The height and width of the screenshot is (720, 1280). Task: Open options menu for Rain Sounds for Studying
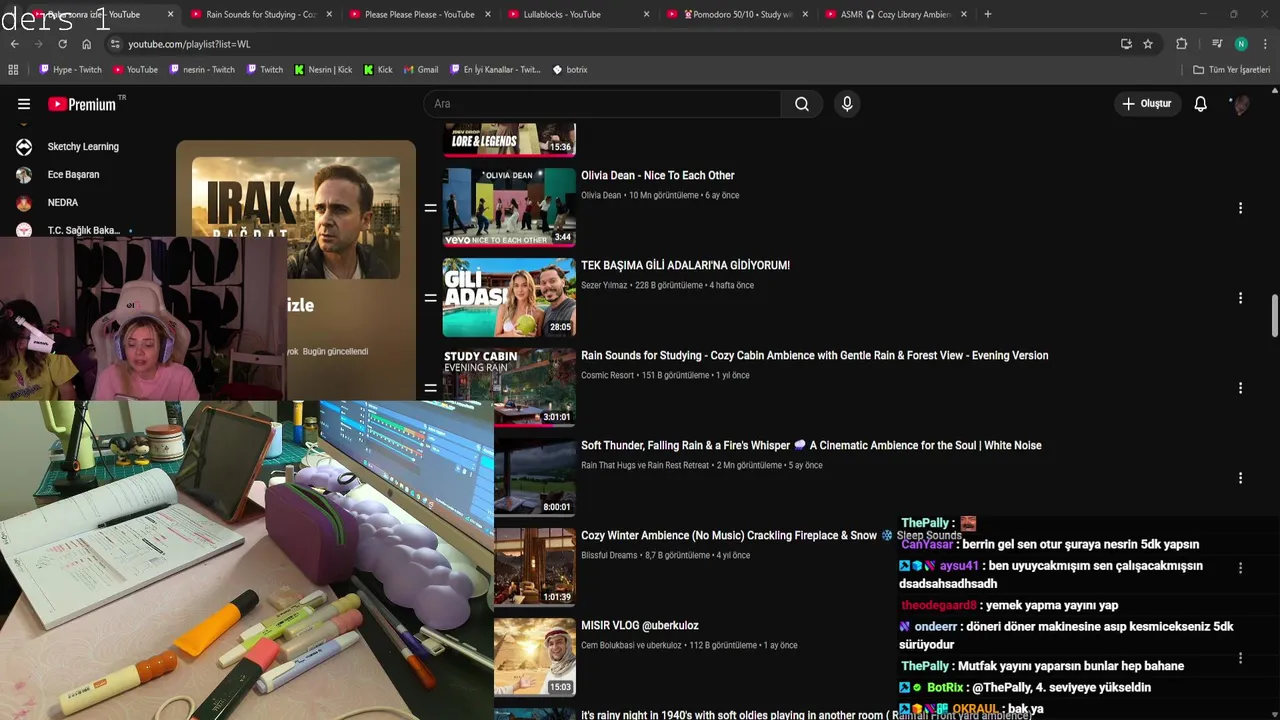click(x=1240, y=388)
